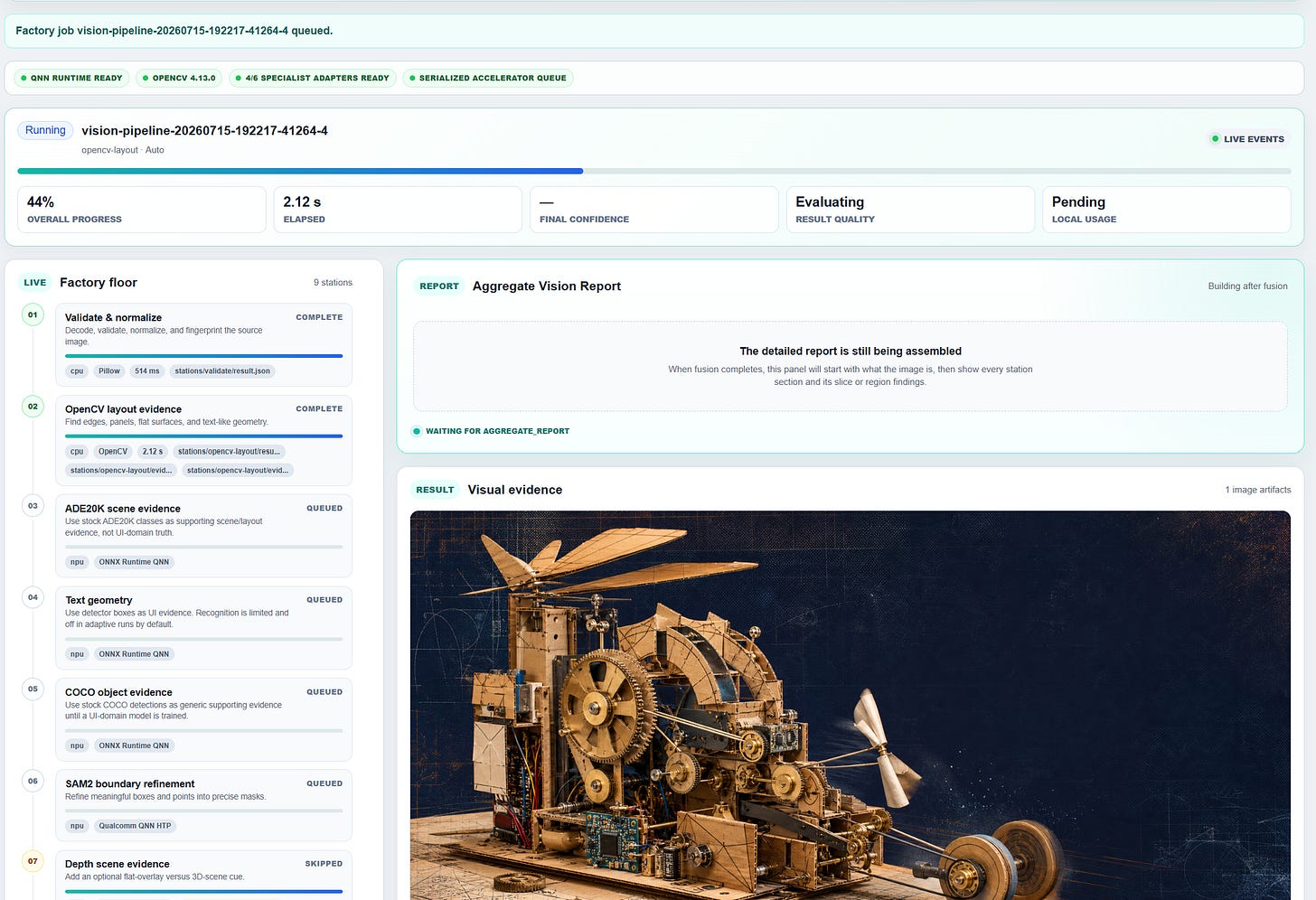
Task: Open the Text geometry station card
Action: click(203, 628)
